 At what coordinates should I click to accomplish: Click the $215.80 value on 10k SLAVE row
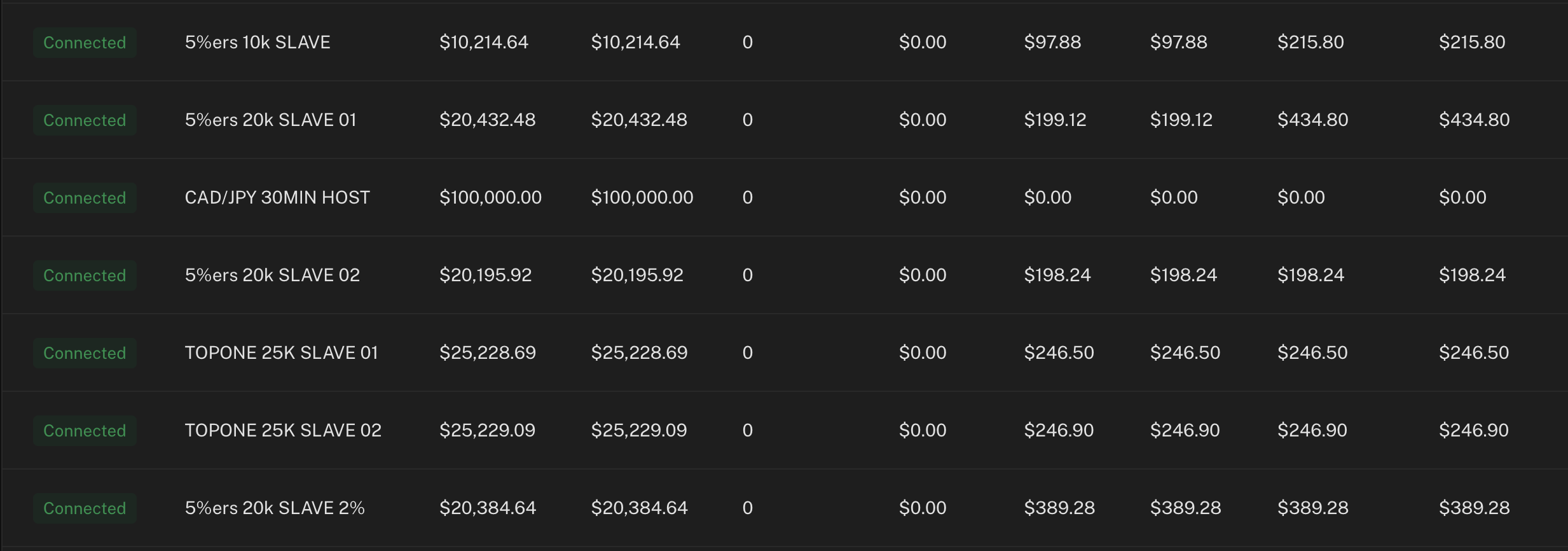point(1310,42)
